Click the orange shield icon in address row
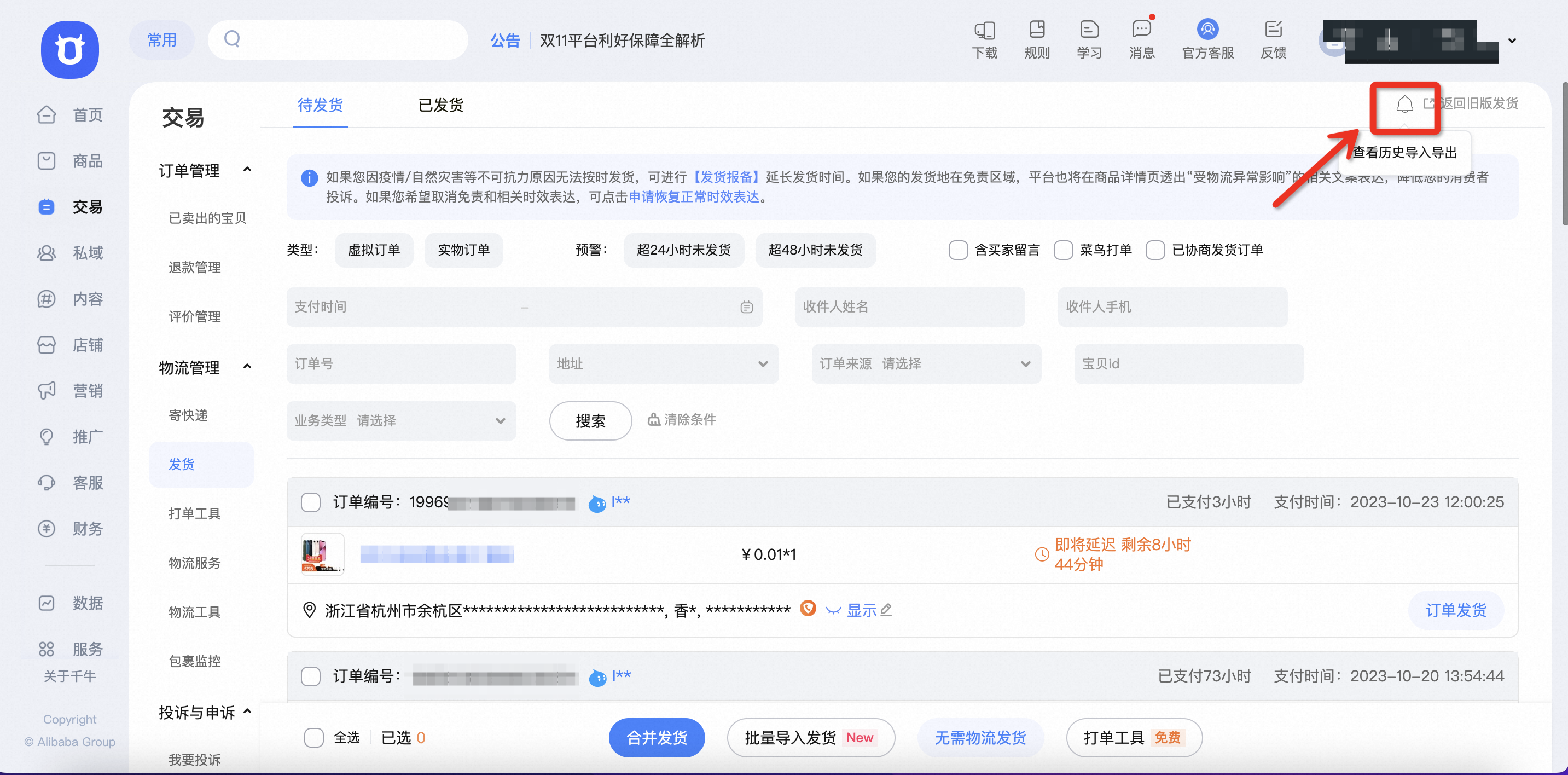 click(807, 608)
